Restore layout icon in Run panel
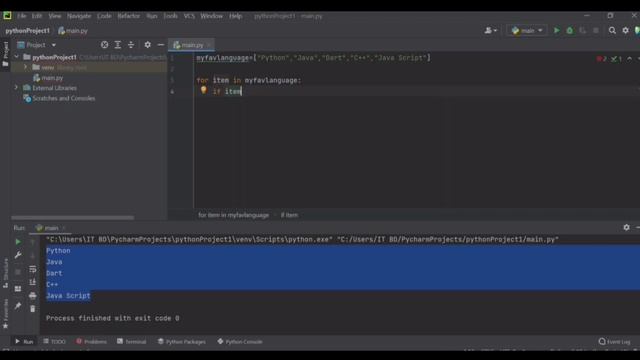The image size is (640, 360). point(18,289)
